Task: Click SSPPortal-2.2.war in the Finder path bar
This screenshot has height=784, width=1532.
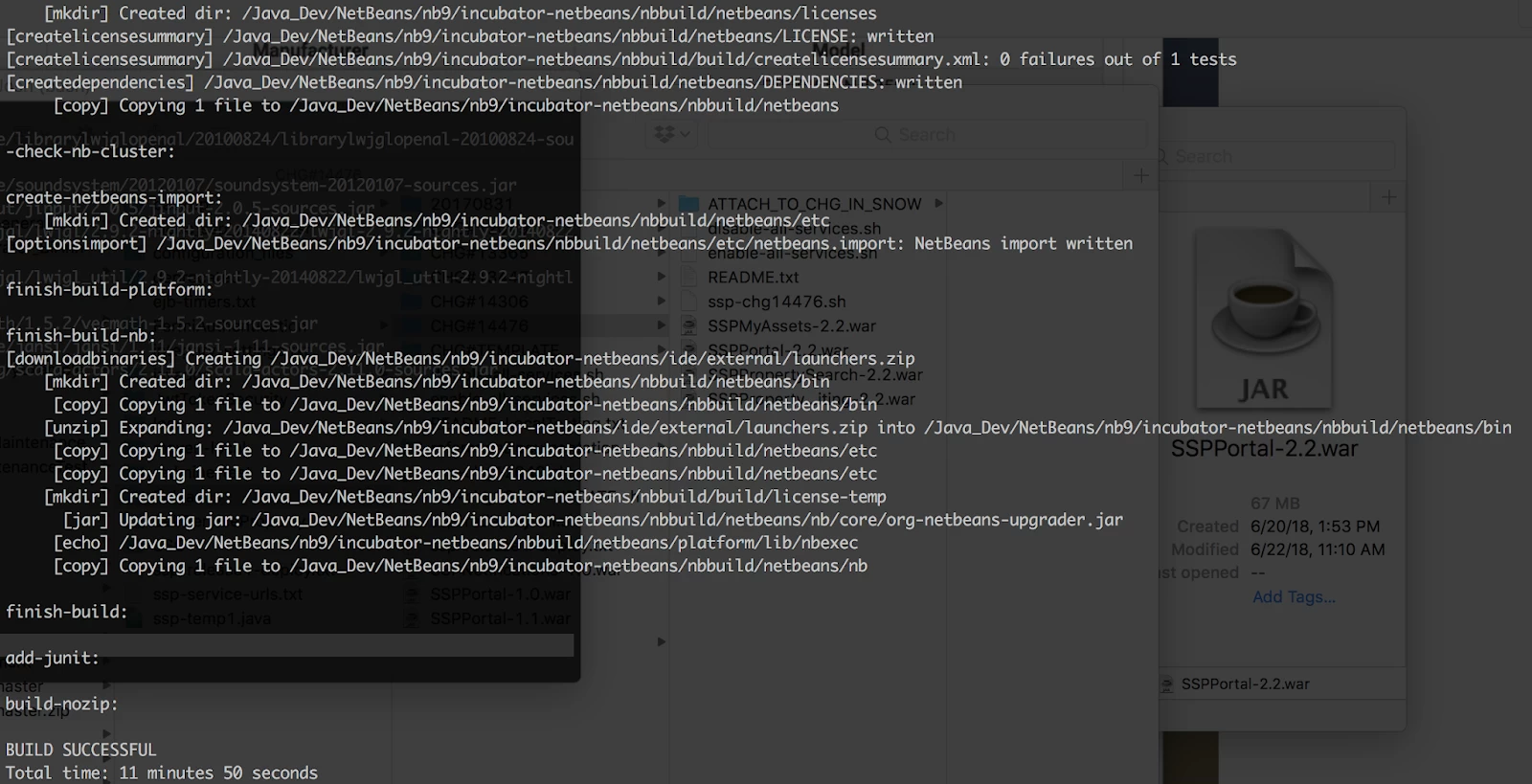Action: [x=1245, y=683]
